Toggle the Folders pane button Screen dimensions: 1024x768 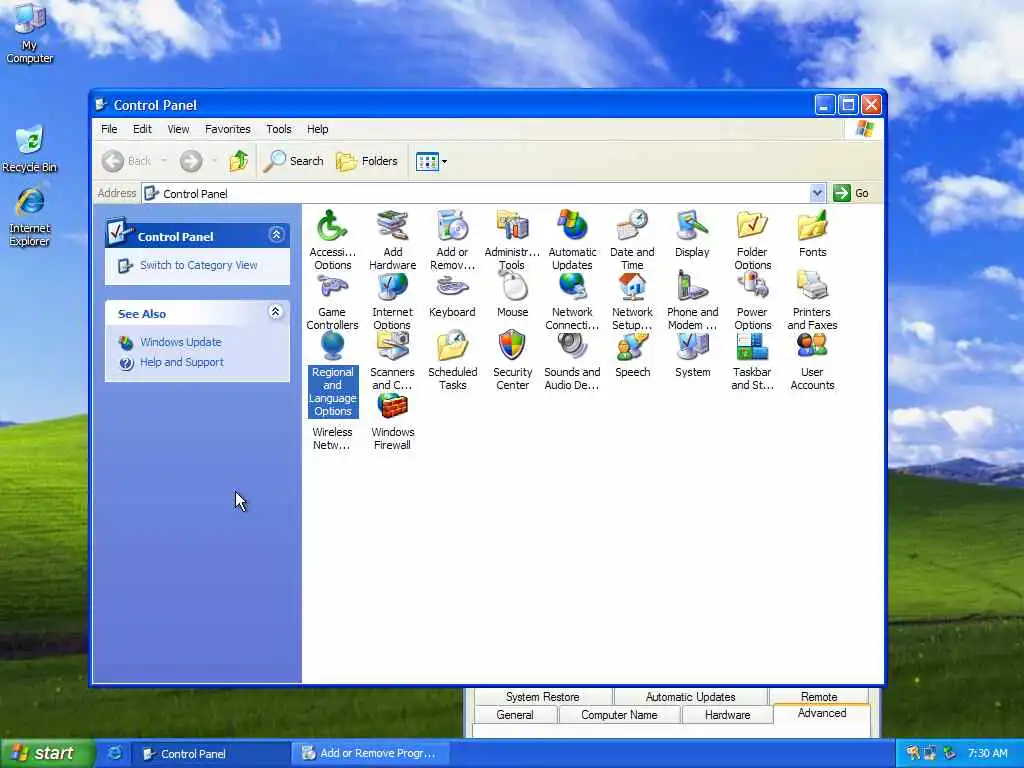point(366,161)
